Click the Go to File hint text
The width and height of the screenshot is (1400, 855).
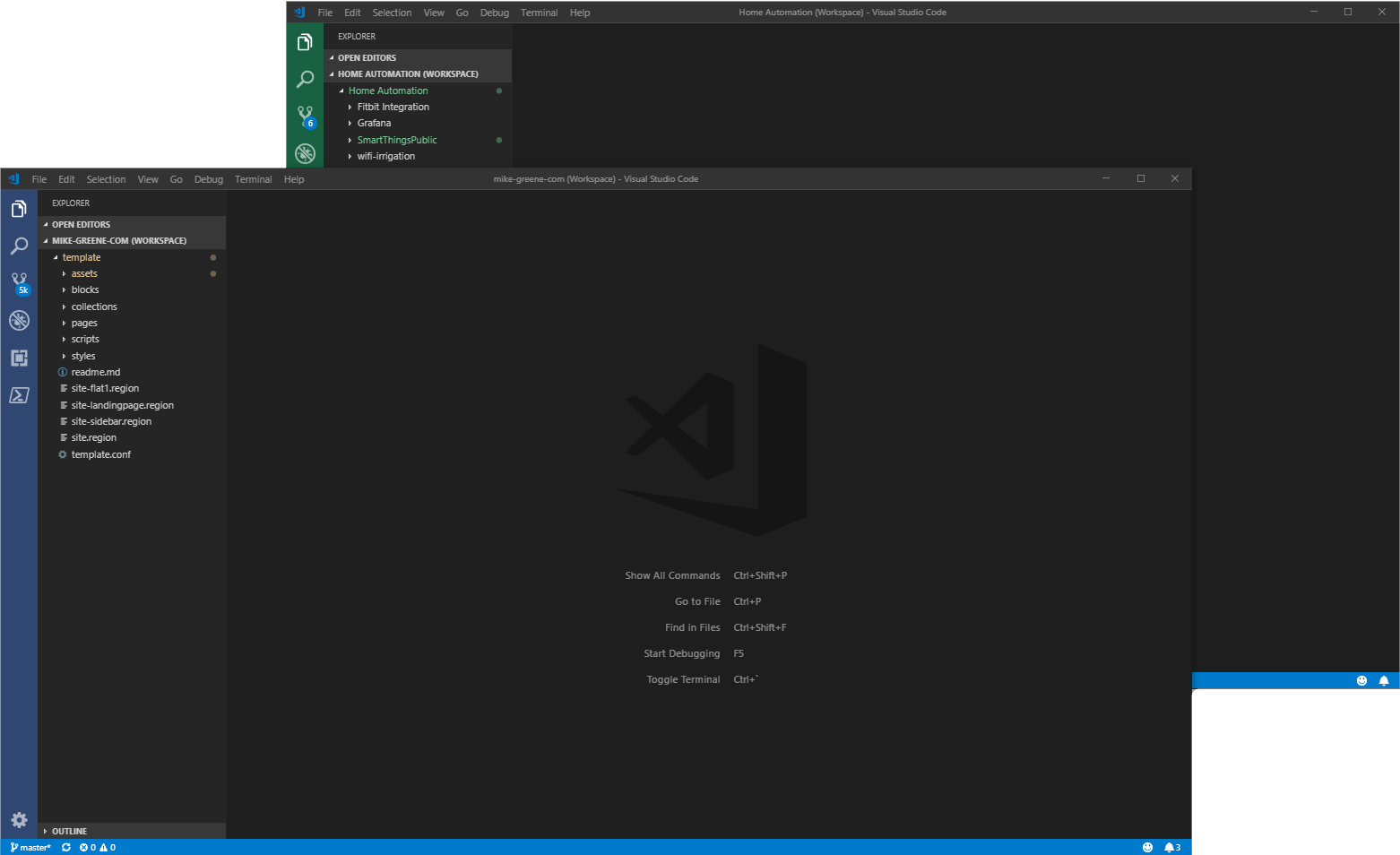[697, 601]
